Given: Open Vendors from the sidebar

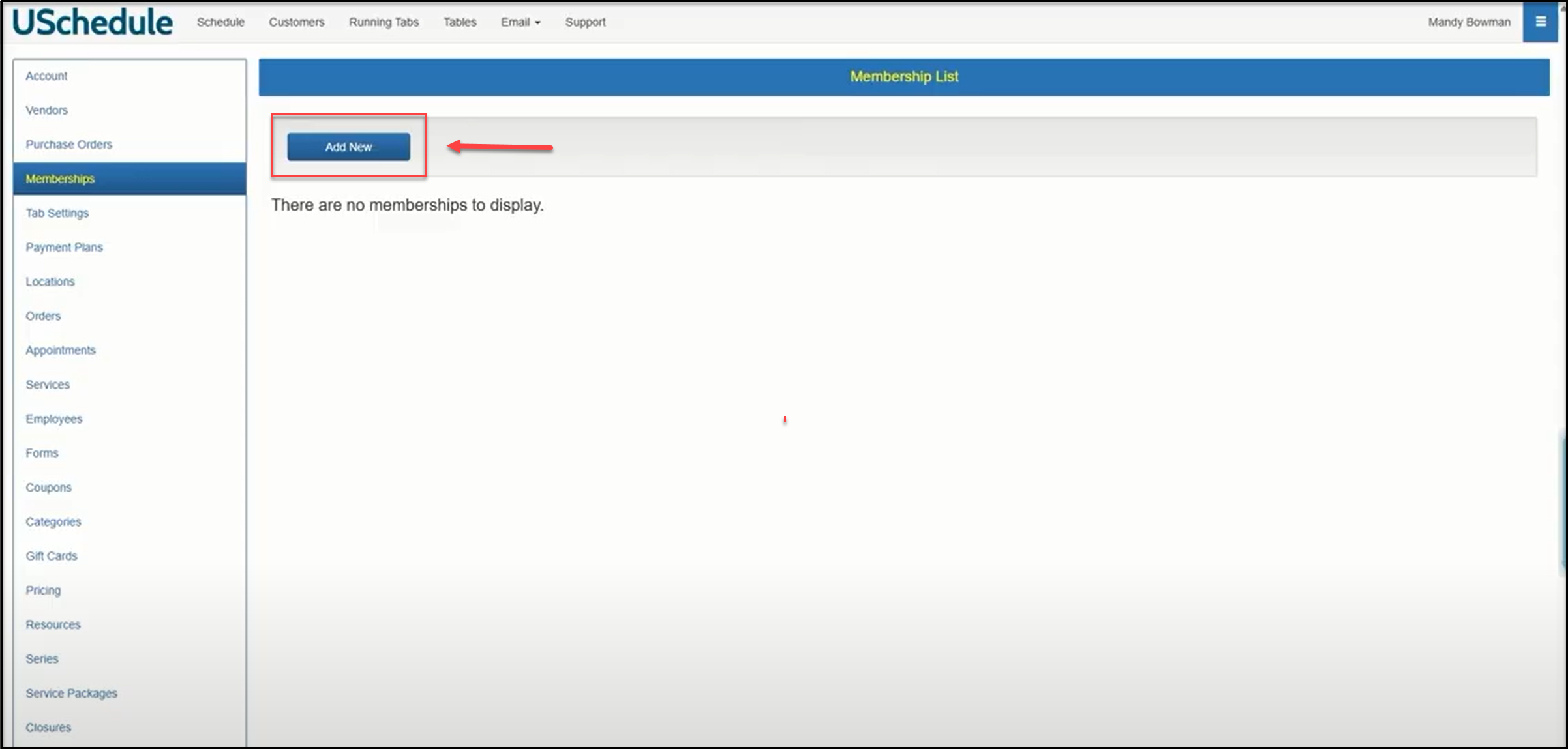Looking at the screenshot, I should coord(46,110).
